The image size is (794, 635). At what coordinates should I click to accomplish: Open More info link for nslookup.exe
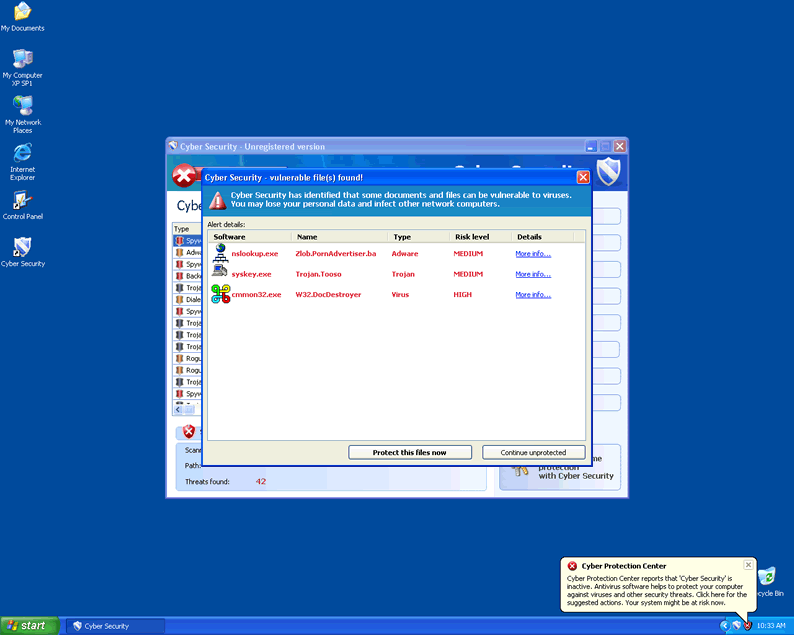point(533,254)
